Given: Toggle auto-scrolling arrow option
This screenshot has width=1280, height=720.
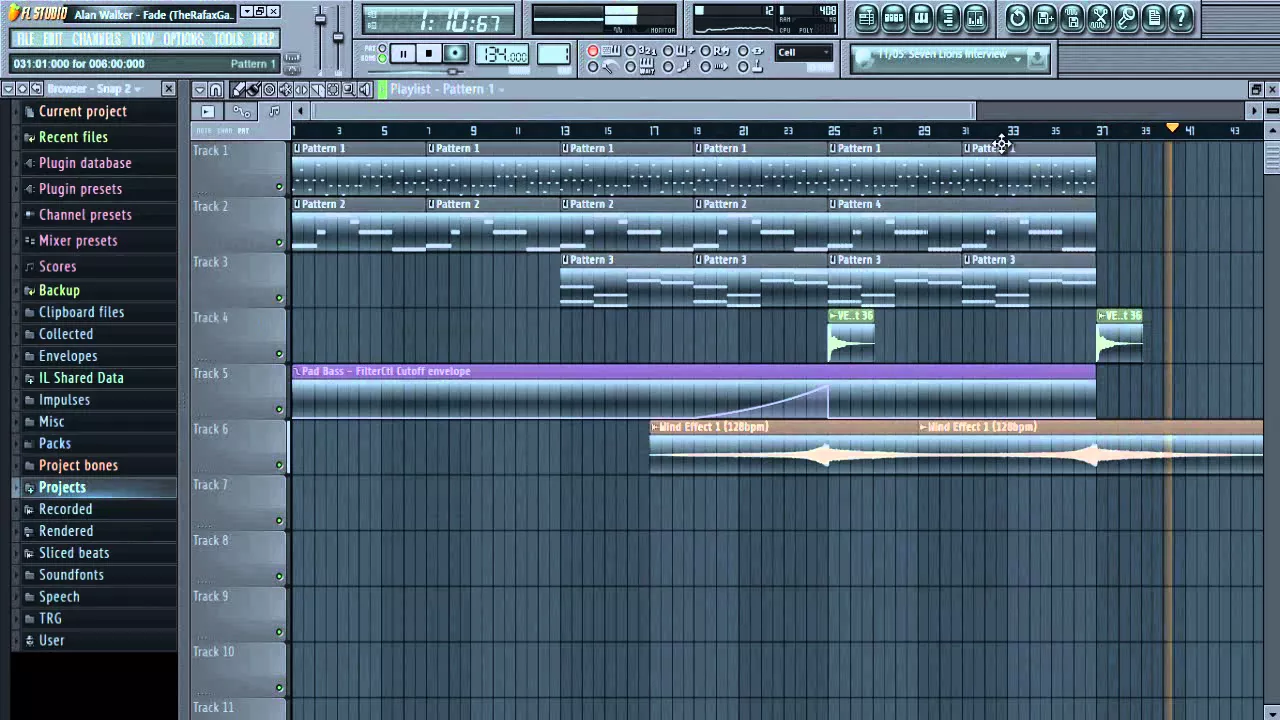Looking at the screenshot, I should coord(705,67).
